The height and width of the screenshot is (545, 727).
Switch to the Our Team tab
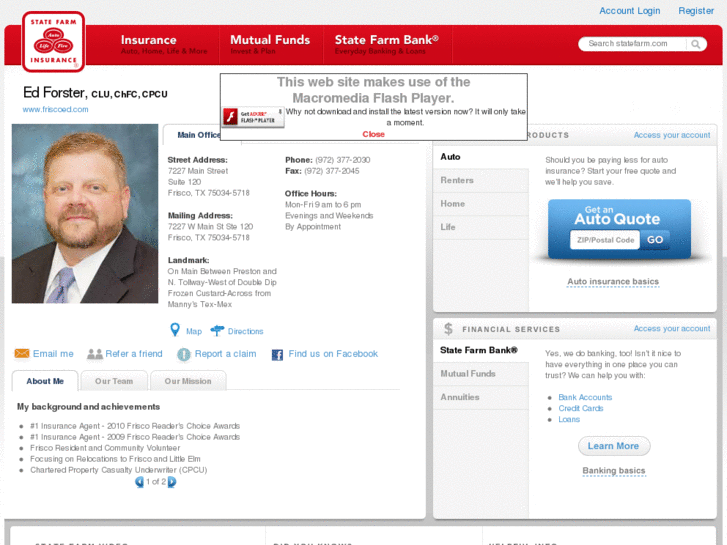(x=114, y=381)
